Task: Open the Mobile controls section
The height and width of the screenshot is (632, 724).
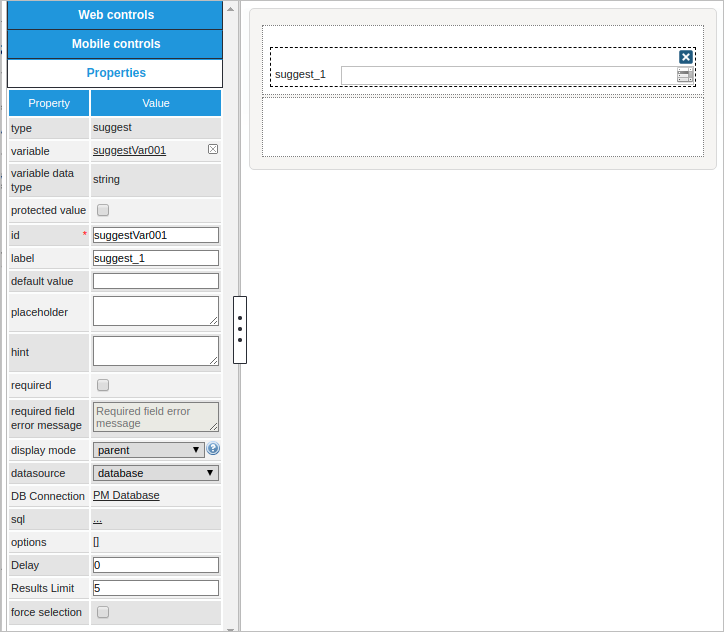Action: pos(115,44)
